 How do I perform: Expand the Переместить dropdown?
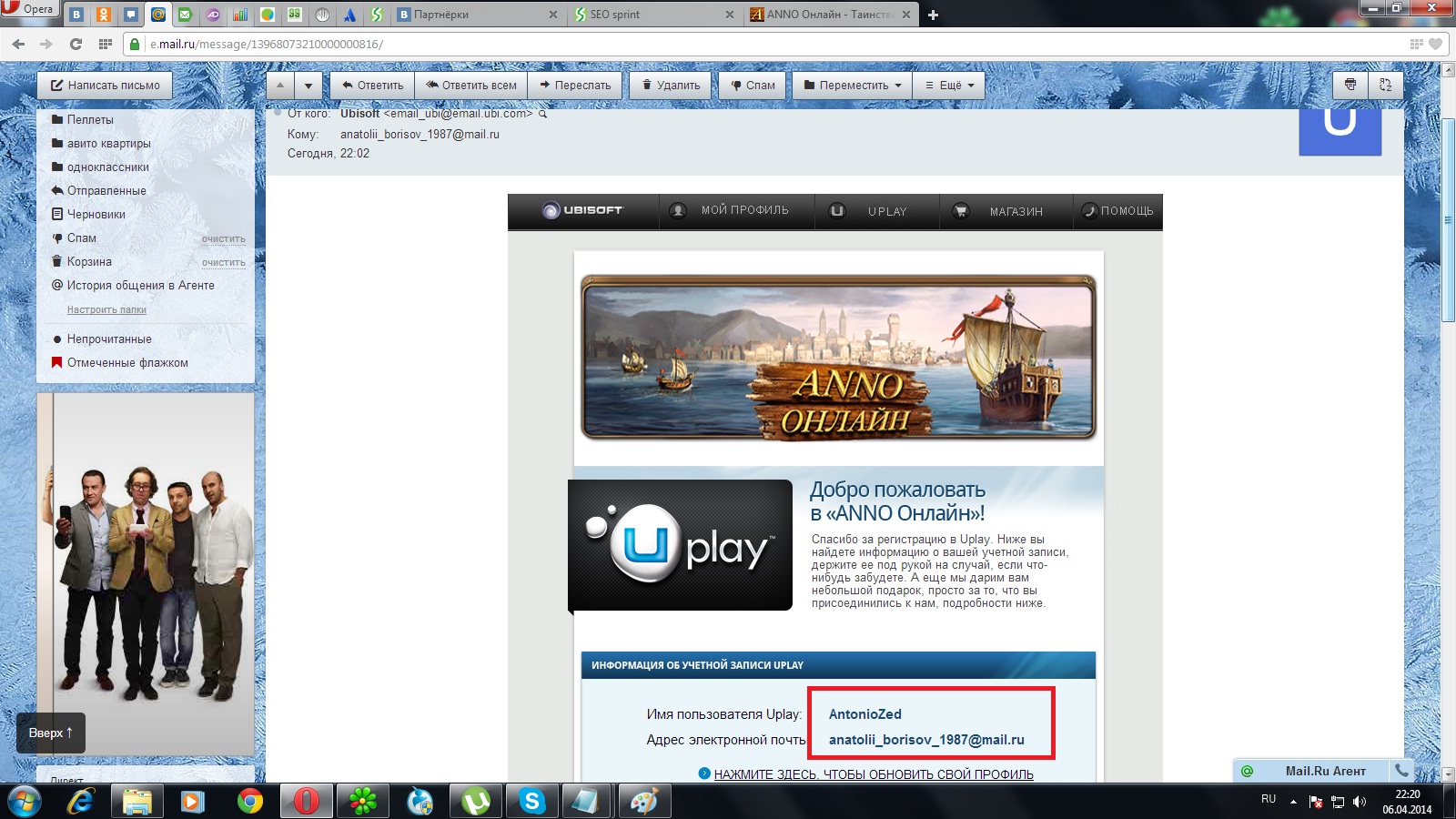[853, 86]
